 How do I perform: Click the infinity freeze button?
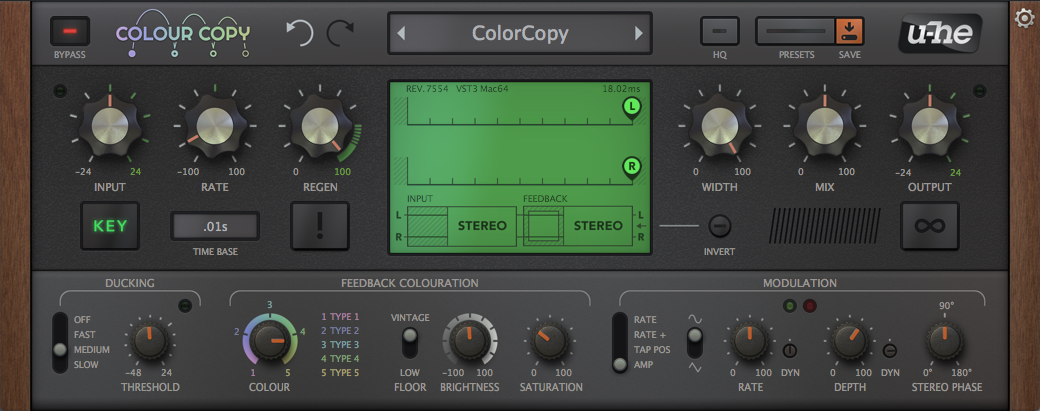click(929, 226)
